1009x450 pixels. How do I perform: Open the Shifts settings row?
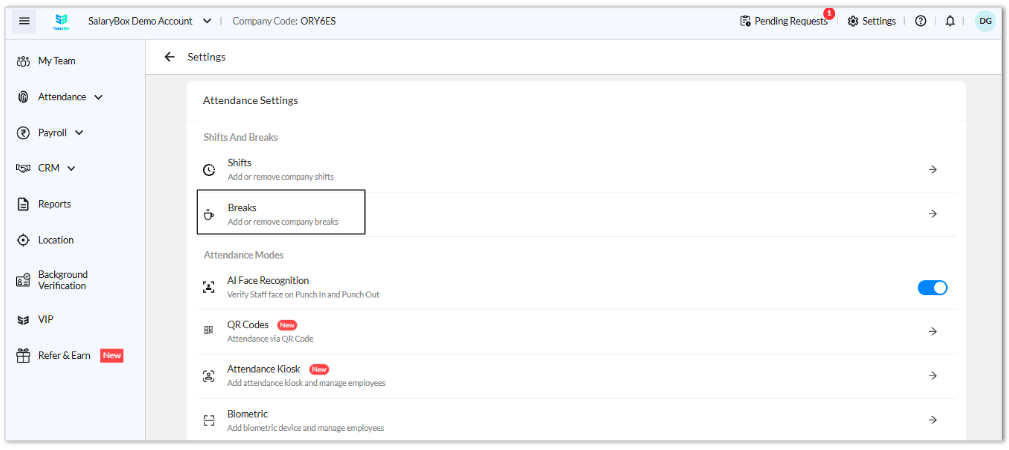click(571, 169)
